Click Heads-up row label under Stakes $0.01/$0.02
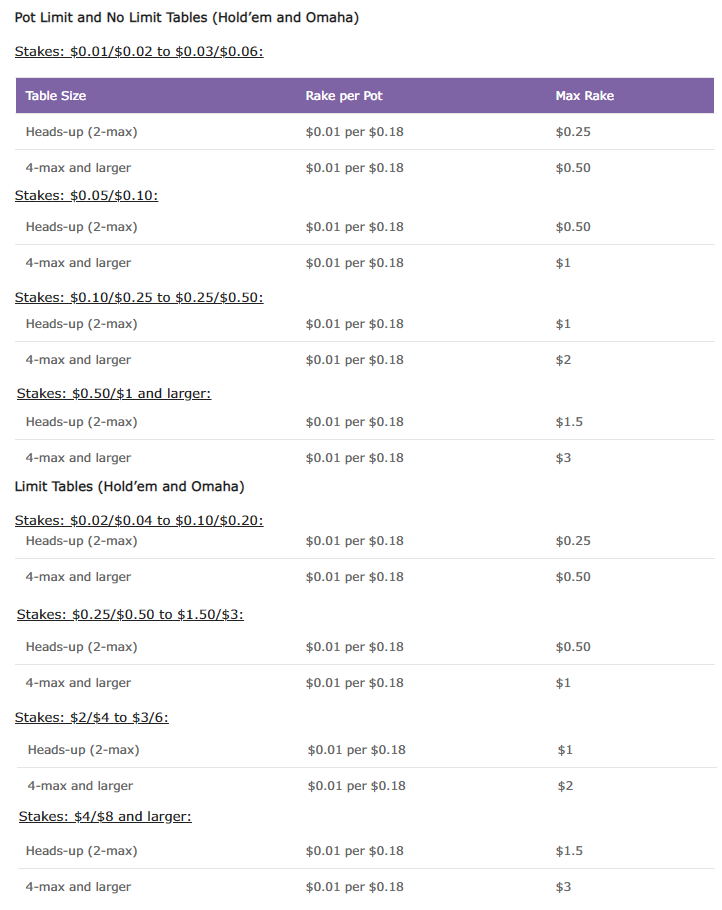This screenshot has width=722, height=910. tap(82, 132)
